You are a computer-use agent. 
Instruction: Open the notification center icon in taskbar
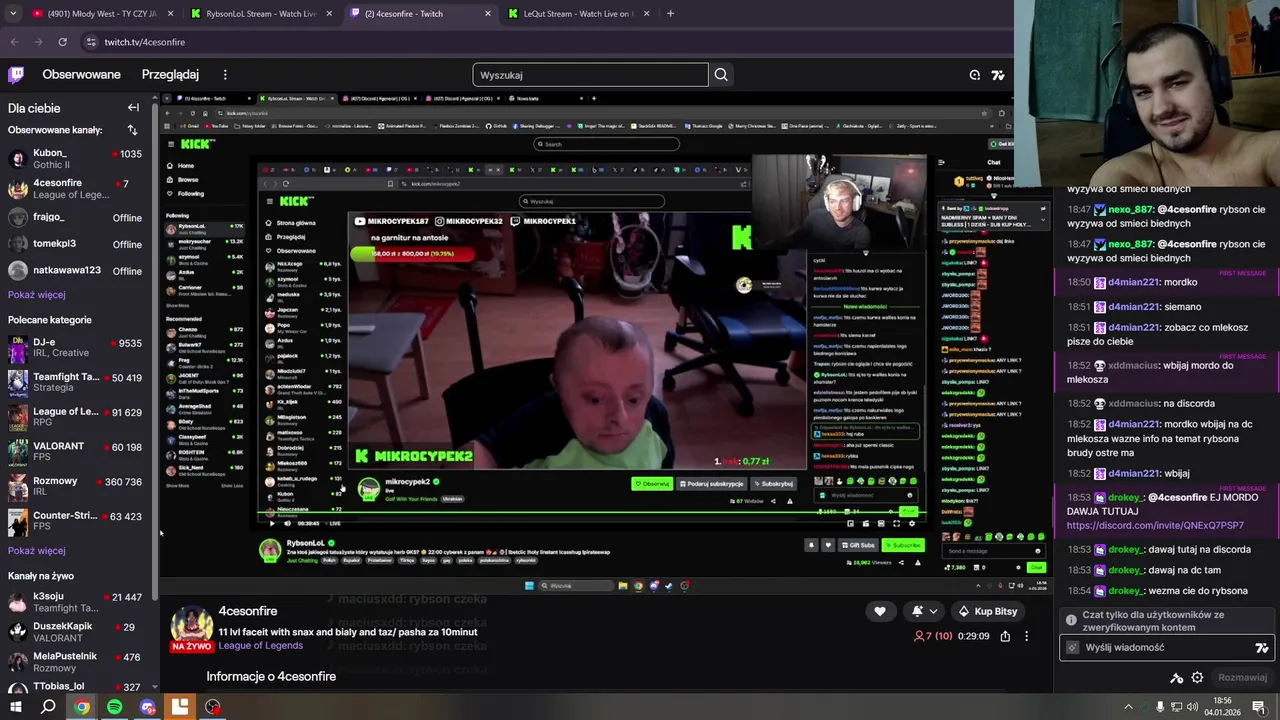[x=1259, y=707]
